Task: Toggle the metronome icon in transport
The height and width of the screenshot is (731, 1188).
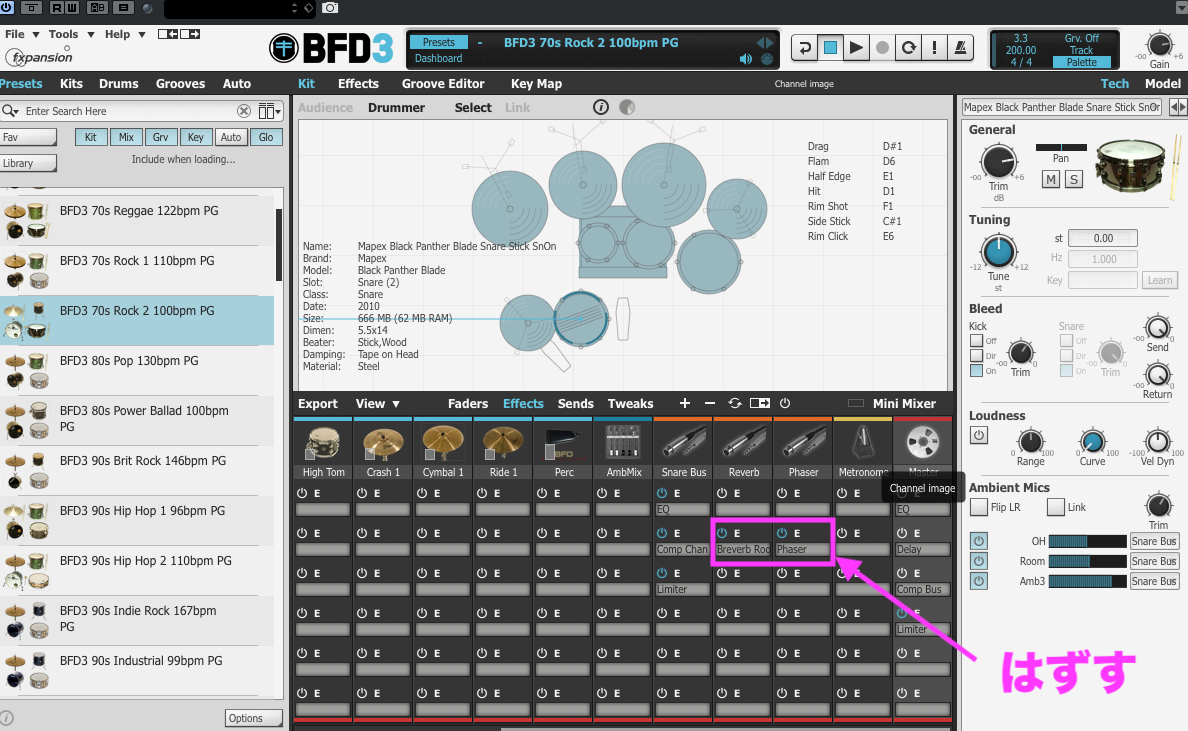Action: coord(960,48)
